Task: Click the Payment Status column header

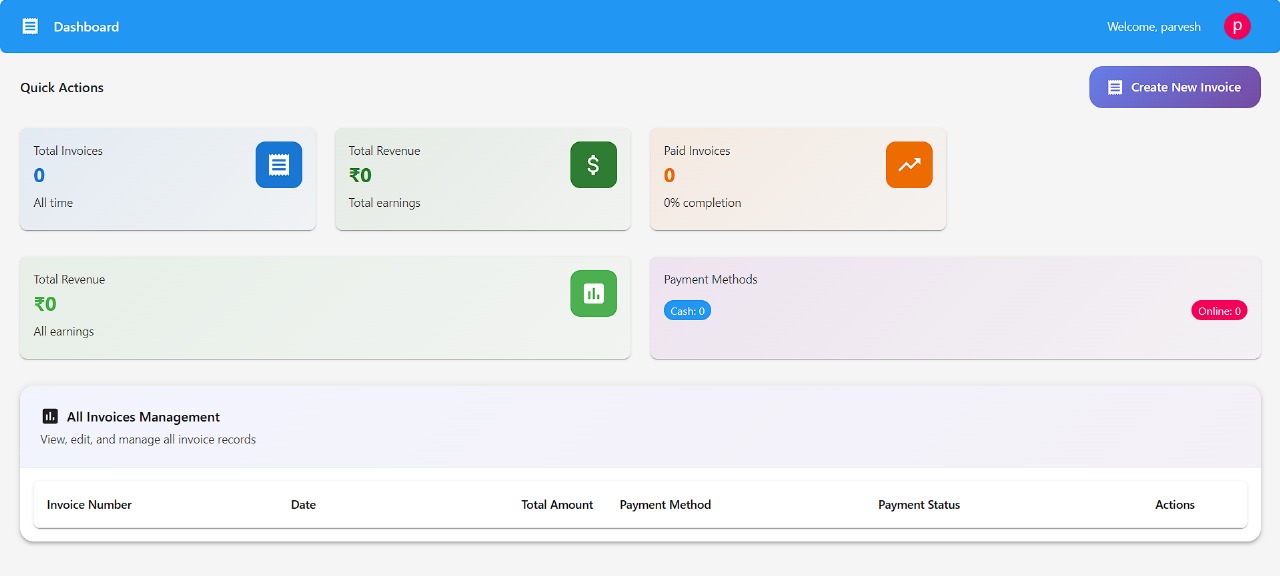Action: point(918,505)
